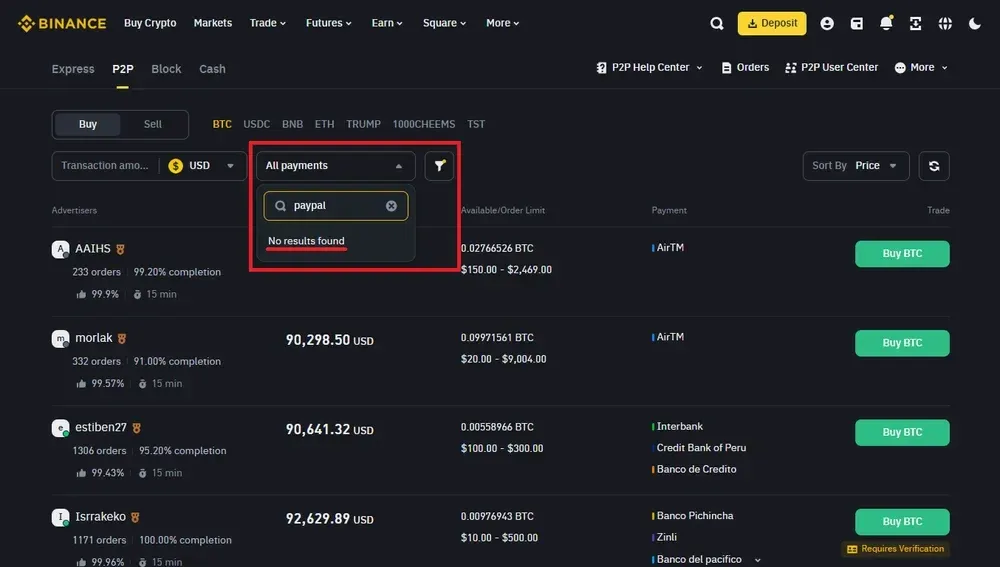Open the user profile icon
Image resolution: width=1000 pixels, height=567 pixels.
point(827,24)
